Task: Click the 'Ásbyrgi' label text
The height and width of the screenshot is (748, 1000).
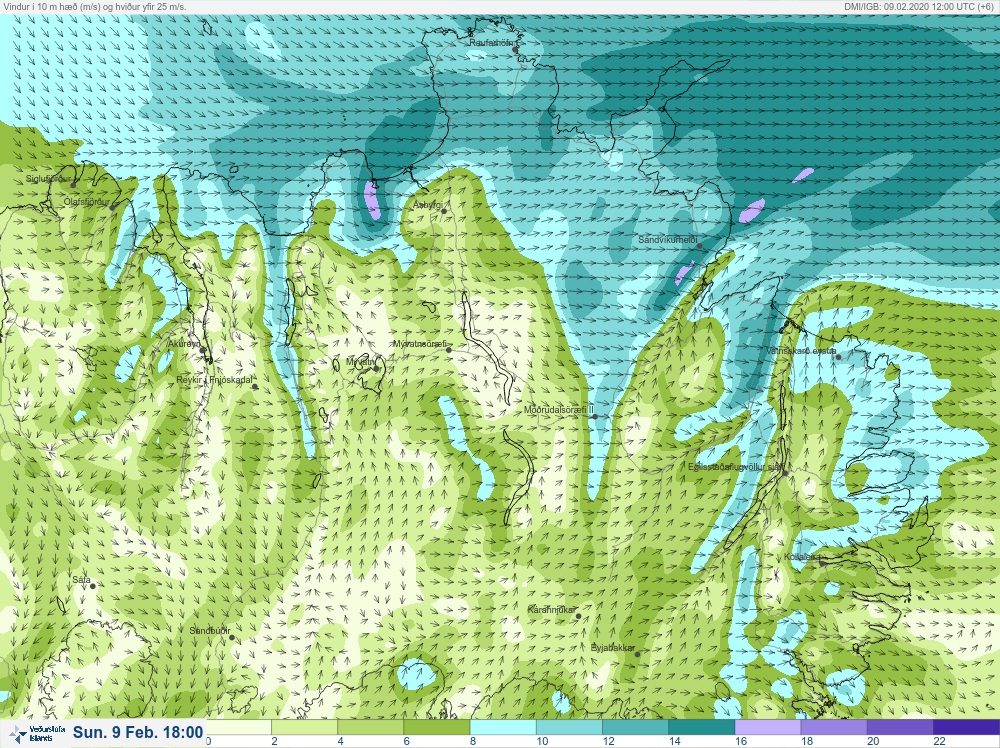Action: tap(427, 205)
